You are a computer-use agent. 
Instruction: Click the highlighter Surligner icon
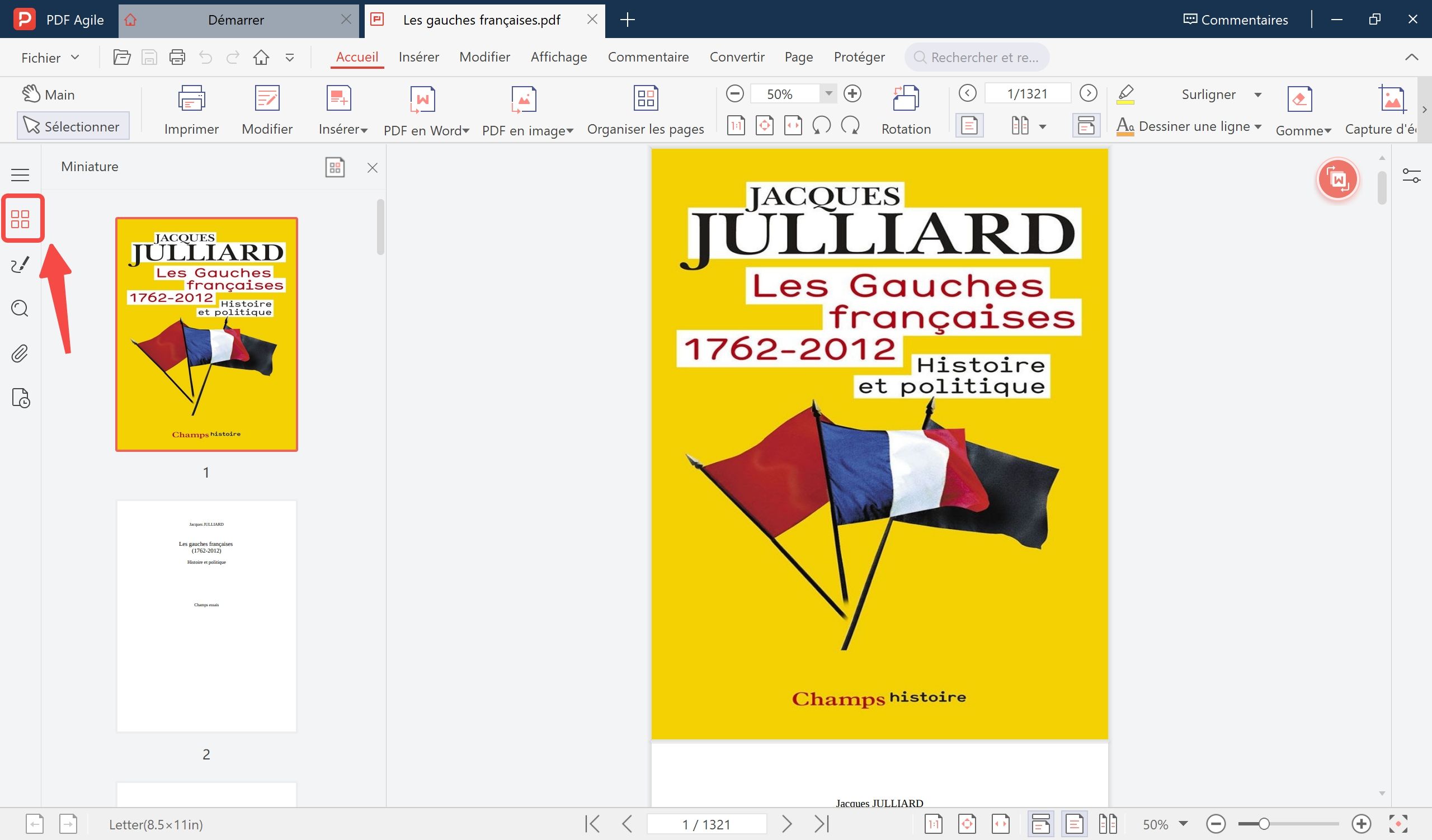[x=1125, y=95]
